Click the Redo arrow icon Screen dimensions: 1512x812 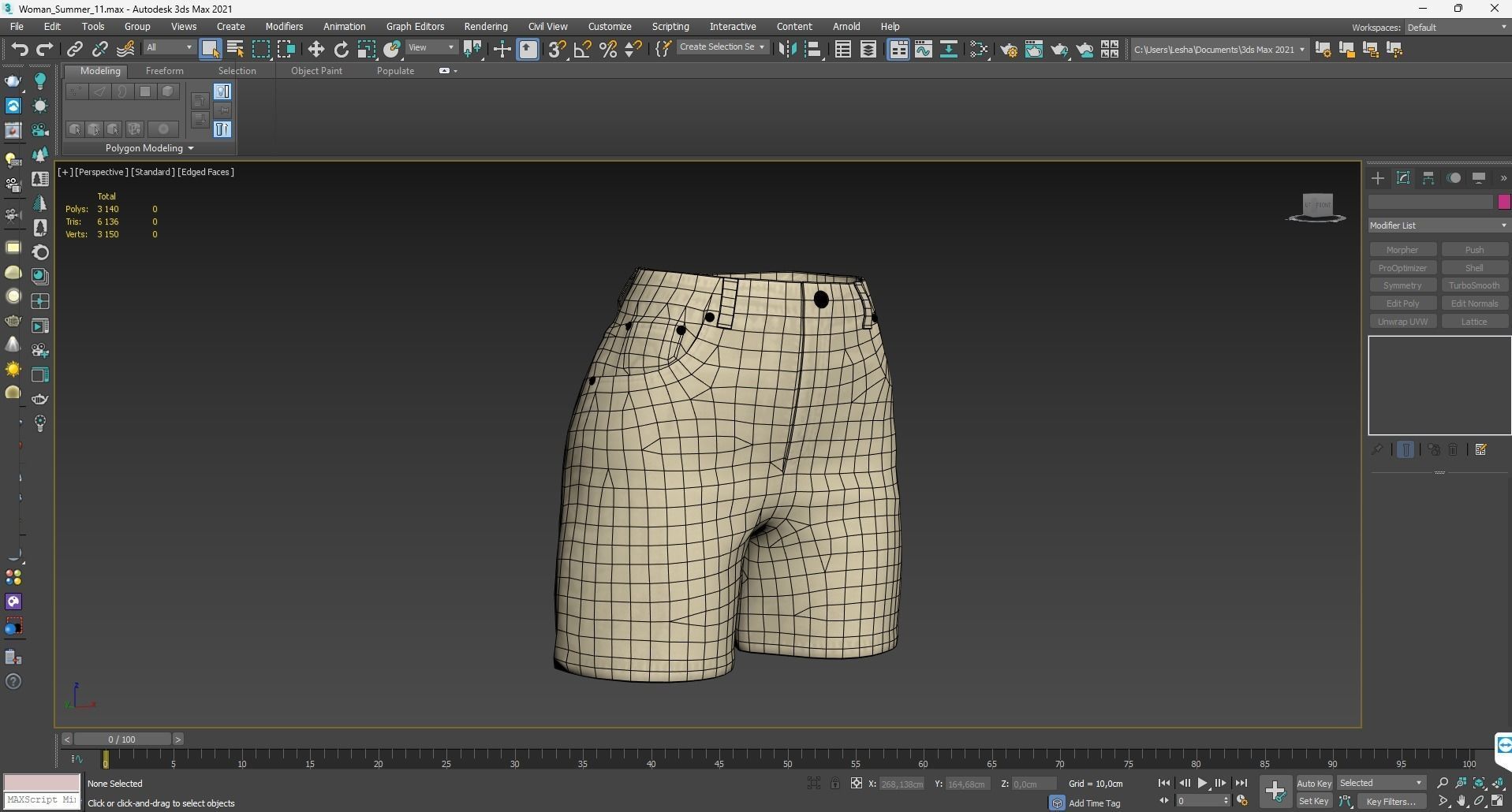click(x=44, y=50)
